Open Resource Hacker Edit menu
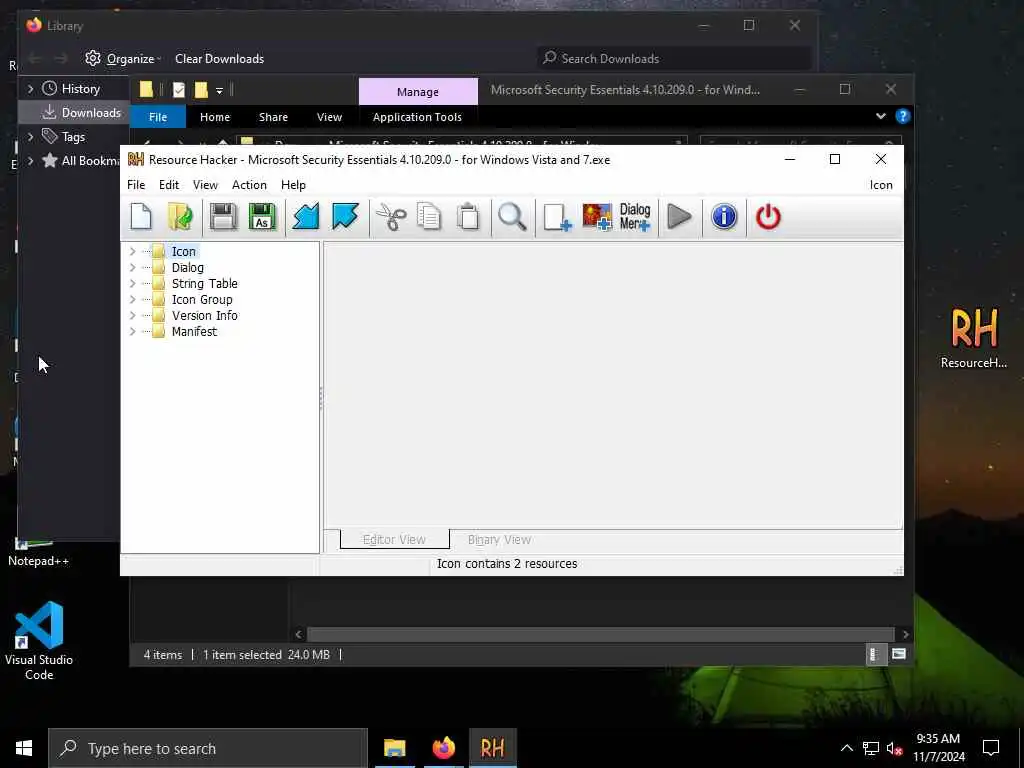1024x768 pixels. coord(168,185)
